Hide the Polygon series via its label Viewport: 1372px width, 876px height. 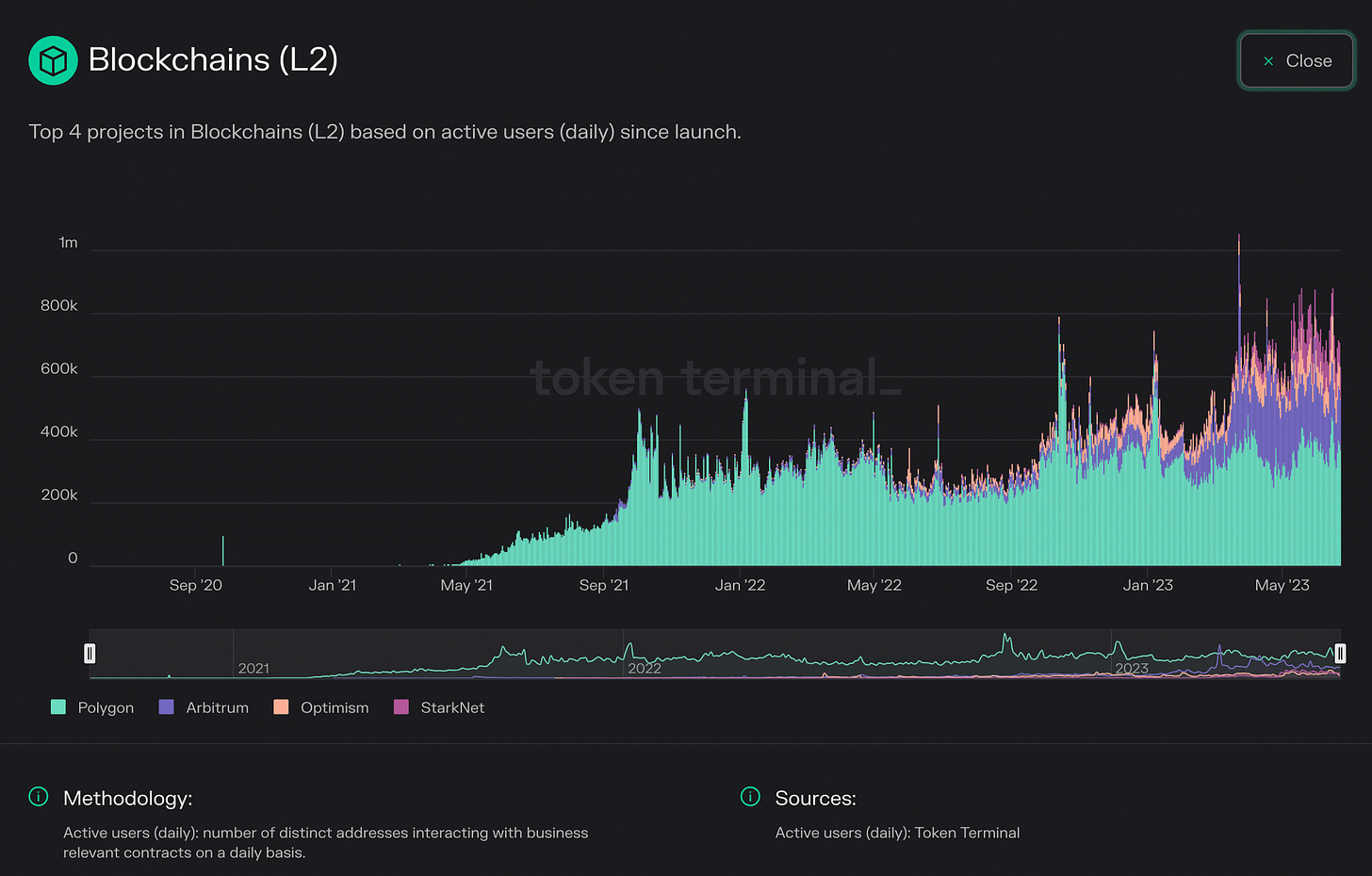coord(106,707)
